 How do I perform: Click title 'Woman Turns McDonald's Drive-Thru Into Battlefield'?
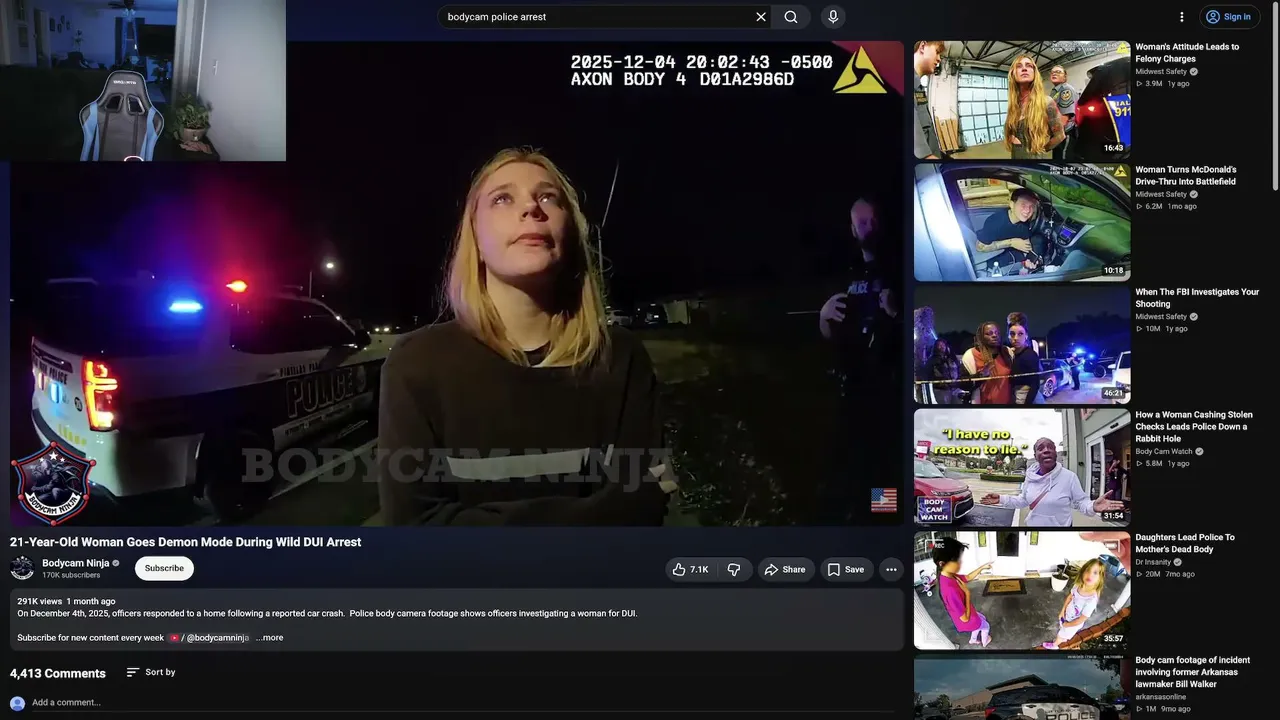pyautogui.click(x=1186, y=176)
